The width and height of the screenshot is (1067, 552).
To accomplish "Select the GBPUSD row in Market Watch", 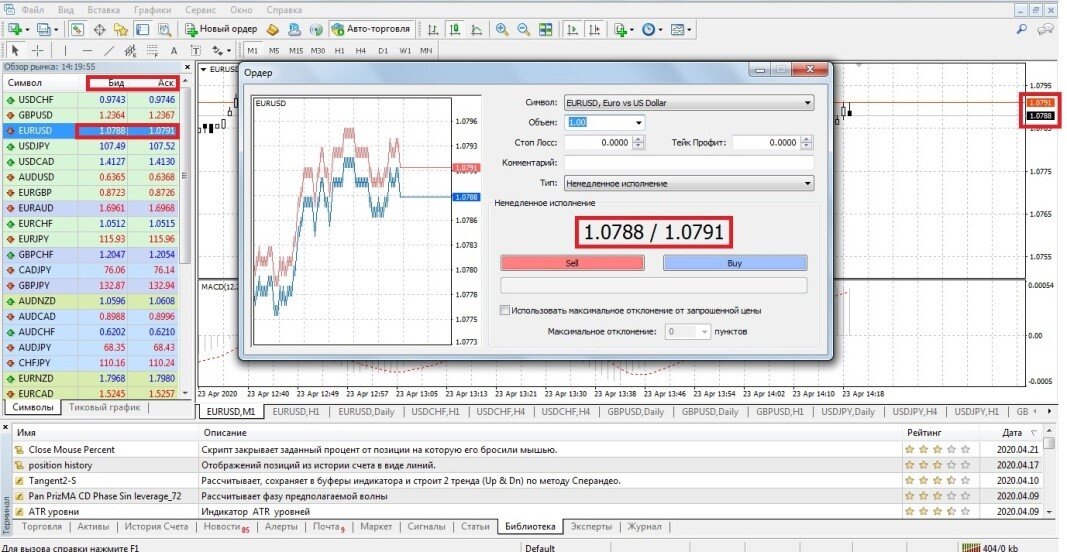I will pyautogui.click(x=91, y=115).
